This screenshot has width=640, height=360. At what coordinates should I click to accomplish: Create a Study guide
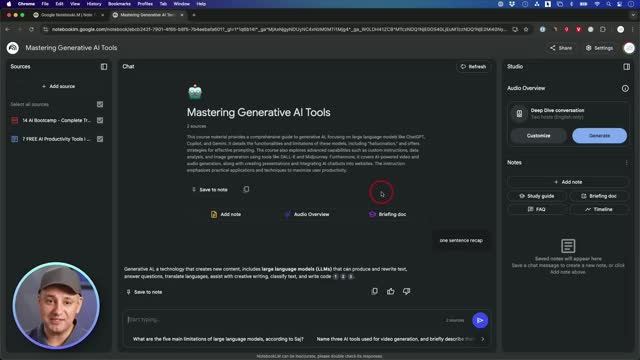point(537,196)
